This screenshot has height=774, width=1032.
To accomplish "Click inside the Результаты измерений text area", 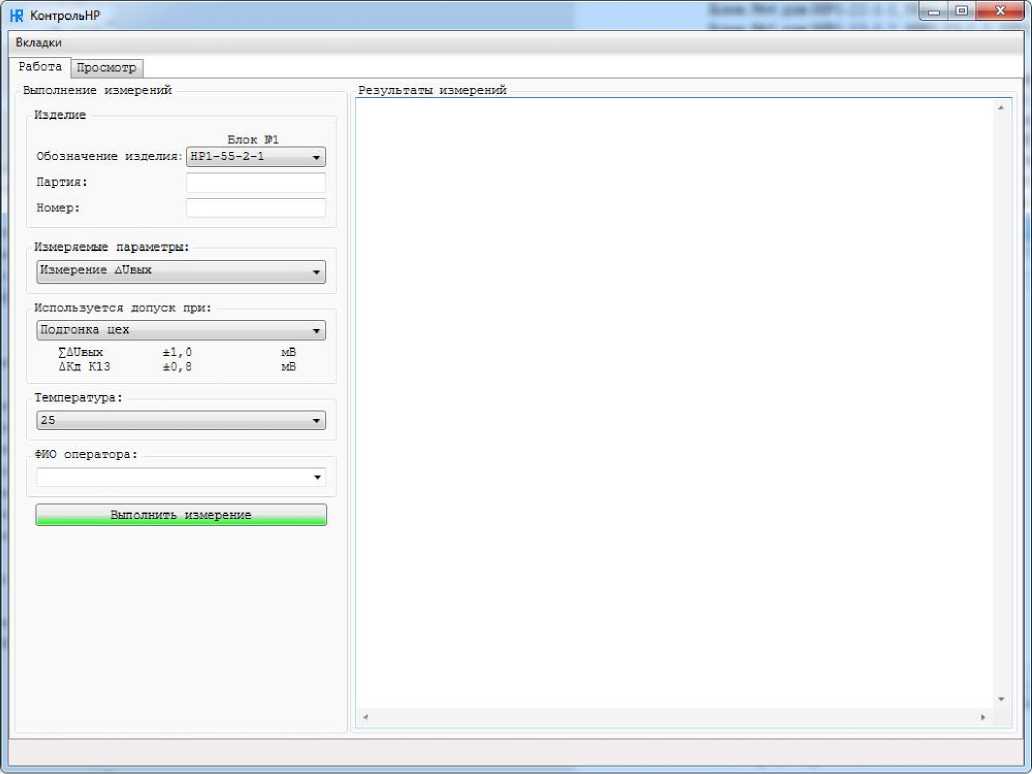I will coord(676,400).
